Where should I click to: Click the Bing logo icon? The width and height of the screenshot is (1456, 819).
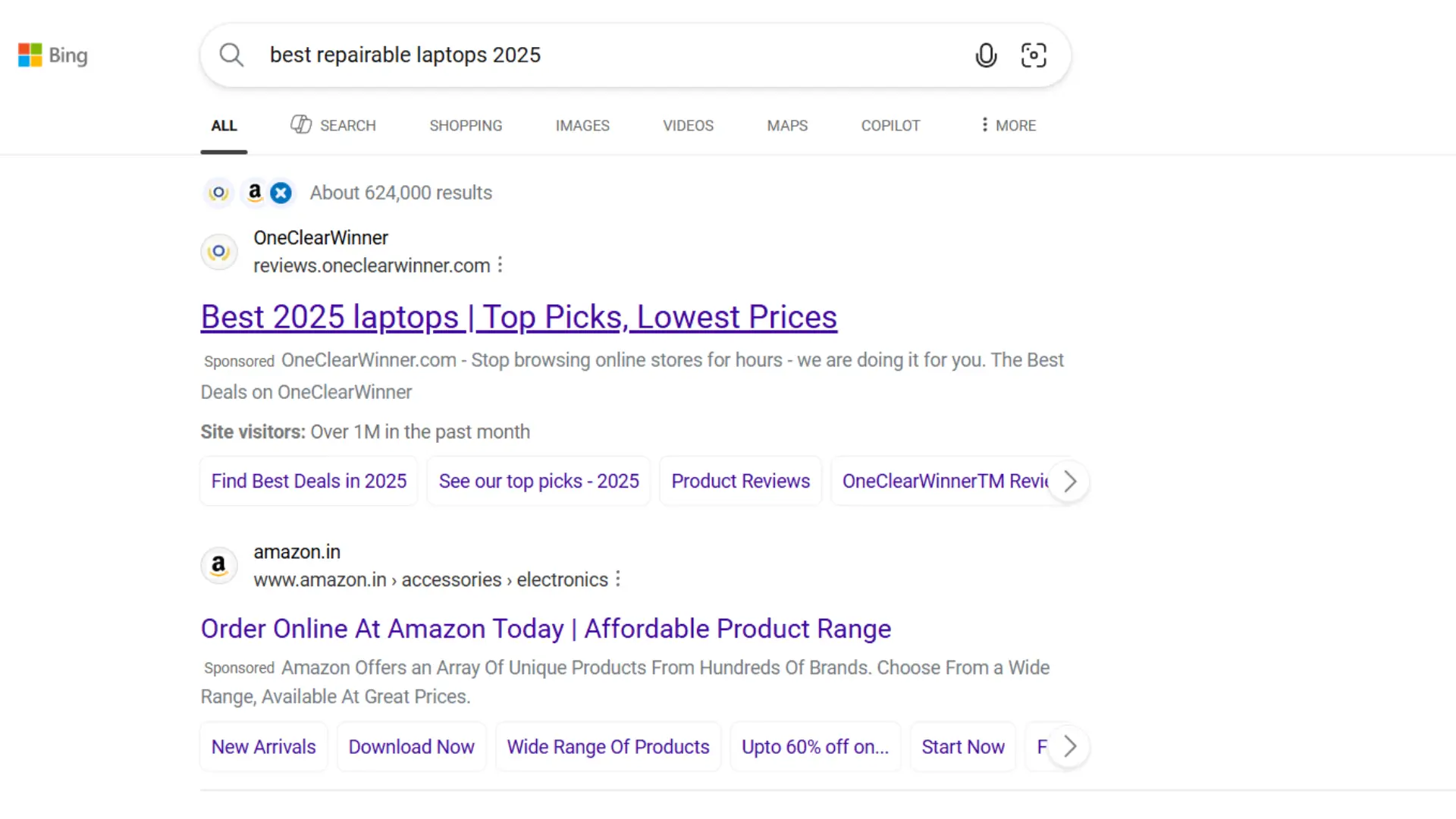[x=30, y=55]
